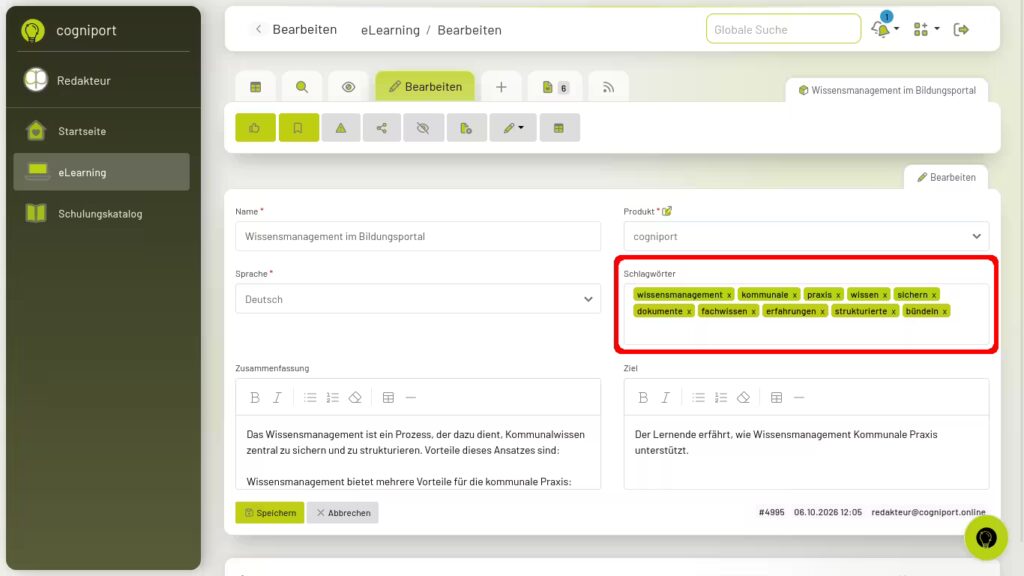Viewport: 1024px width, 576px height.
Task: Click the Bearbeiten section label above form
Action: [x=946, y=178]
